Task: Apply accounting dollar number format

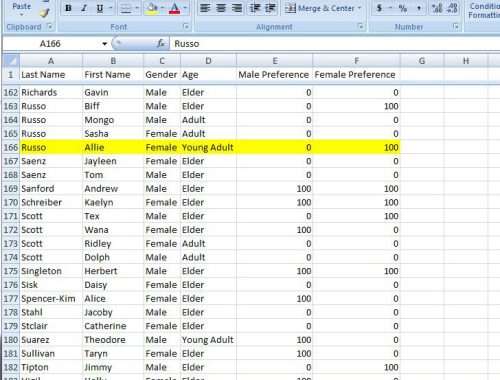Action: [x=379, y=8]
